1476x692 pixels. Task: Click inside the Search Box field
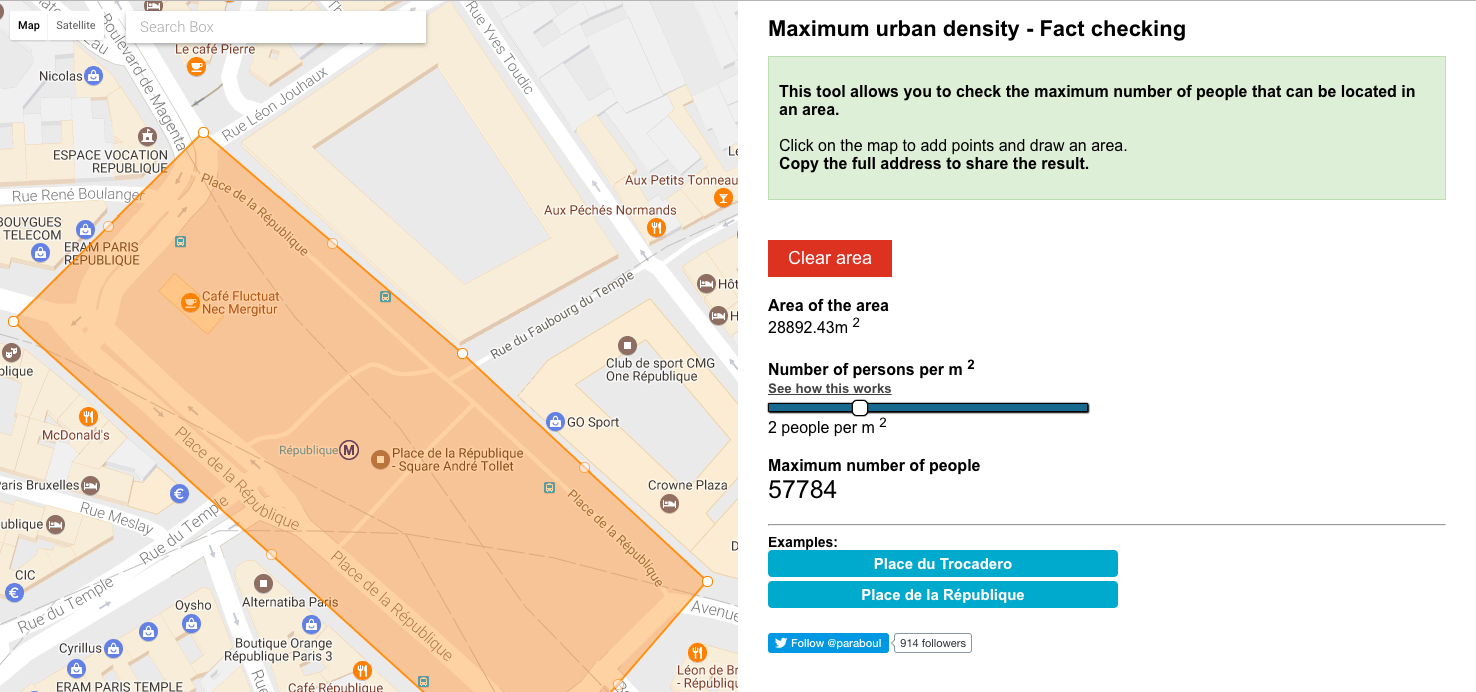[275, 27]
